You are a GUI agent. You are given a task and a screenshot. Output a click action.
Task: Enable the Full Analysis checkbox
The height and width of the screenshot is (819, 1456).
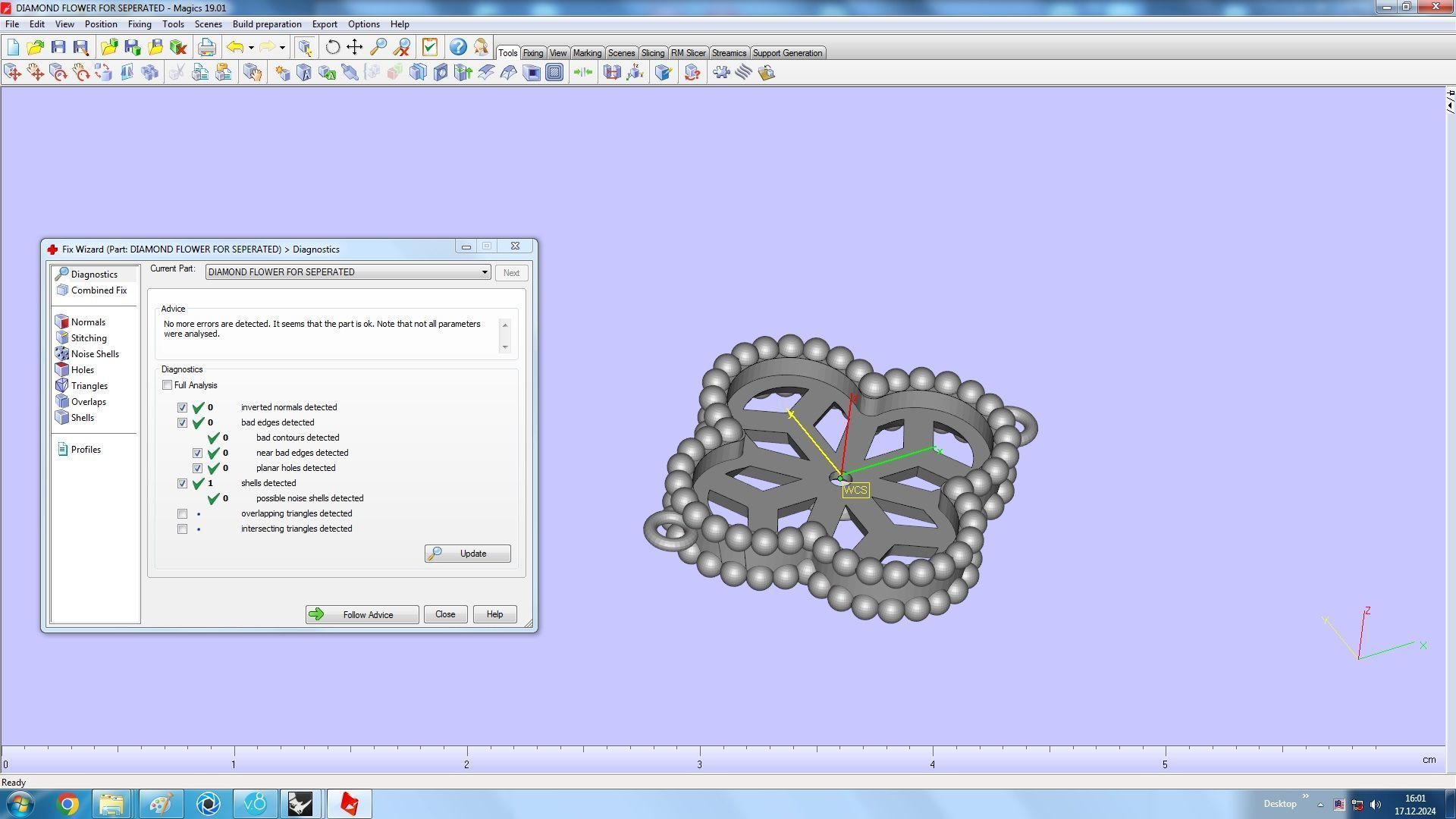pyautogui.click(x=168, y=385)
